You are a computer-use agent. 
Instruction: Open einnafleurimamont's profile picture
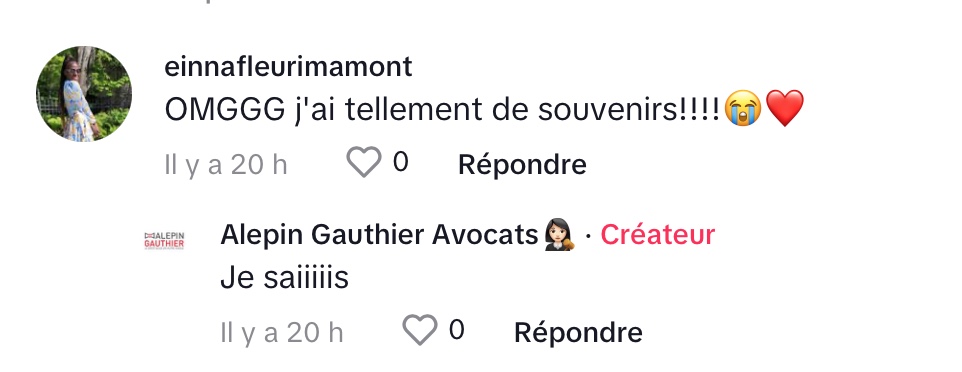pos(83,94)
